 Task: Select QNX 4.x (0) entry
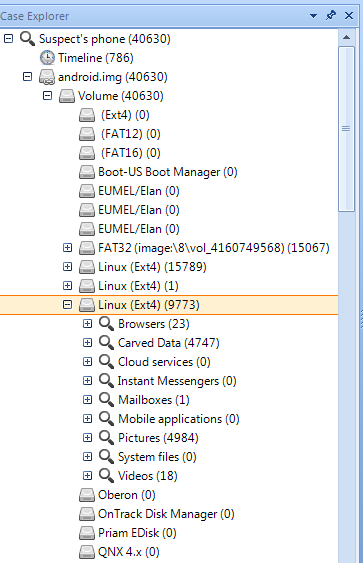tap(129, 552)
